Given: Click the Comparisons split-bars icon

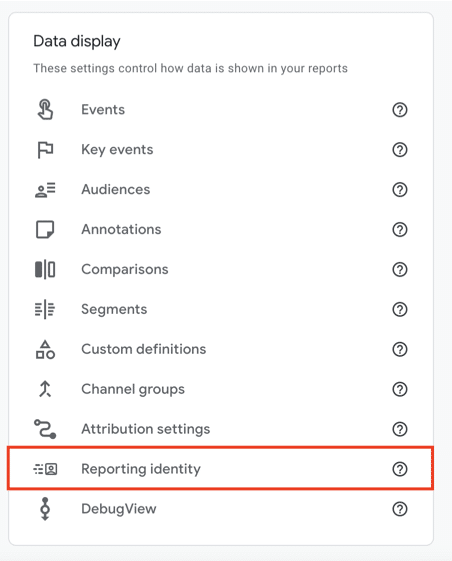Looking at the screenshot, I should click(x=45, y=269).
